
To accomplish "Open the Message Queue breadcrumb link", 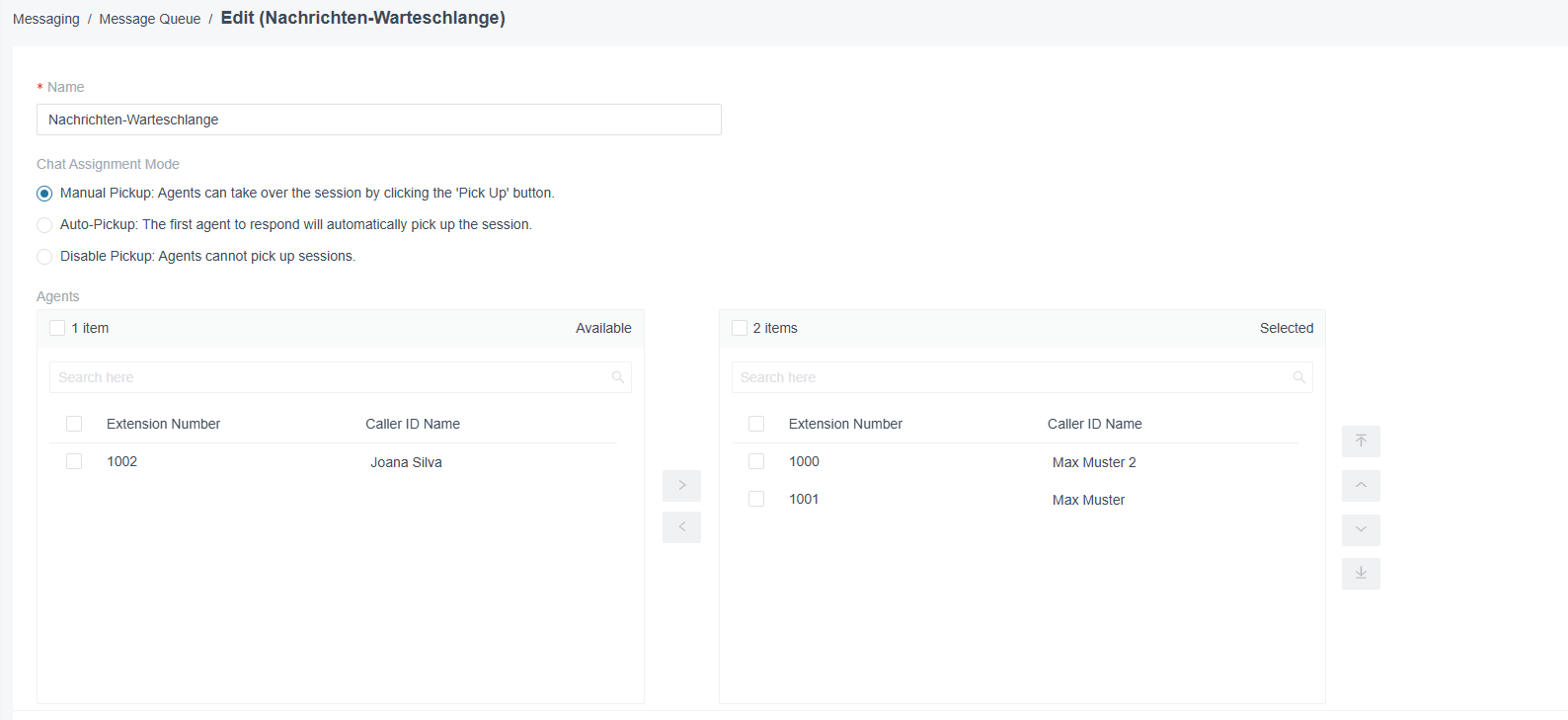I will click(x=150, y=19).
